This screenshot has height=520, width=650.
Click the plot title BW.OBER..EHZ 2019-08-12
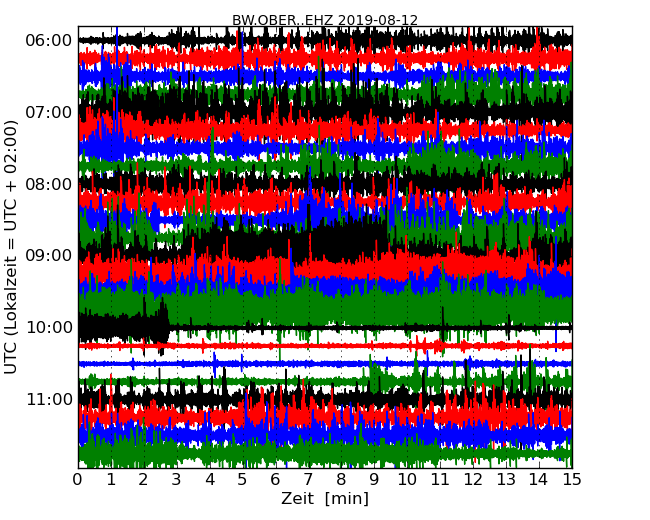pyautogui.click(x=325, y=19)
